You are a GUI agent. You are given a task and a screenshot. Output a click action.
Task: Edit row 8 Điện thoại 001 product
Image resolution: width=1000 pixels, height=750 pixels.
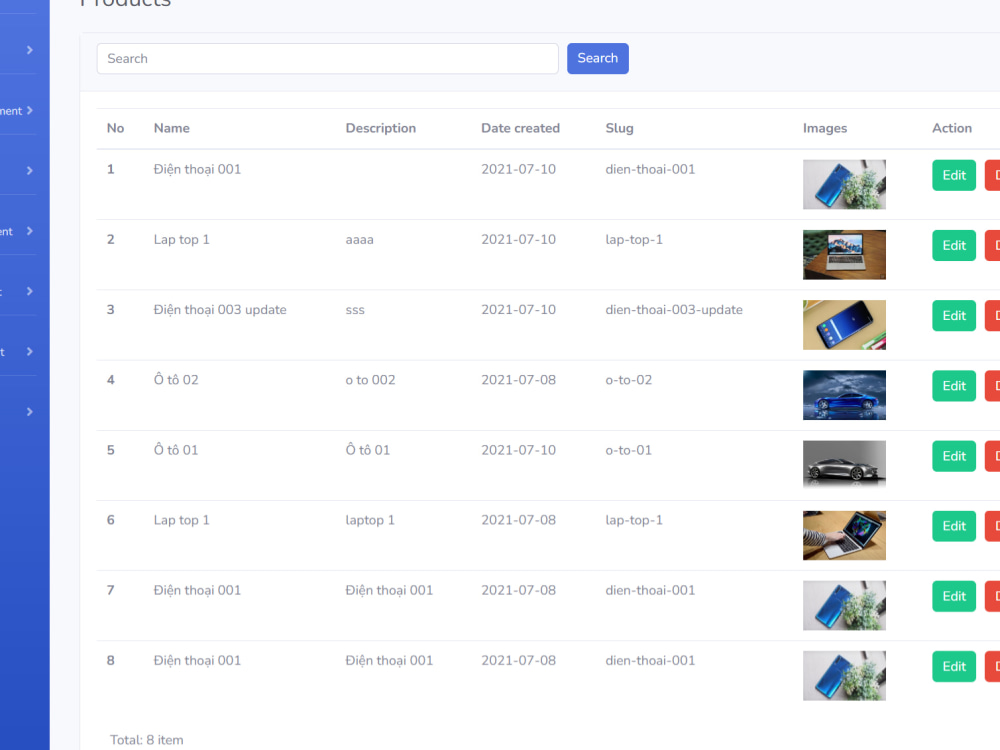coord(954,666)
